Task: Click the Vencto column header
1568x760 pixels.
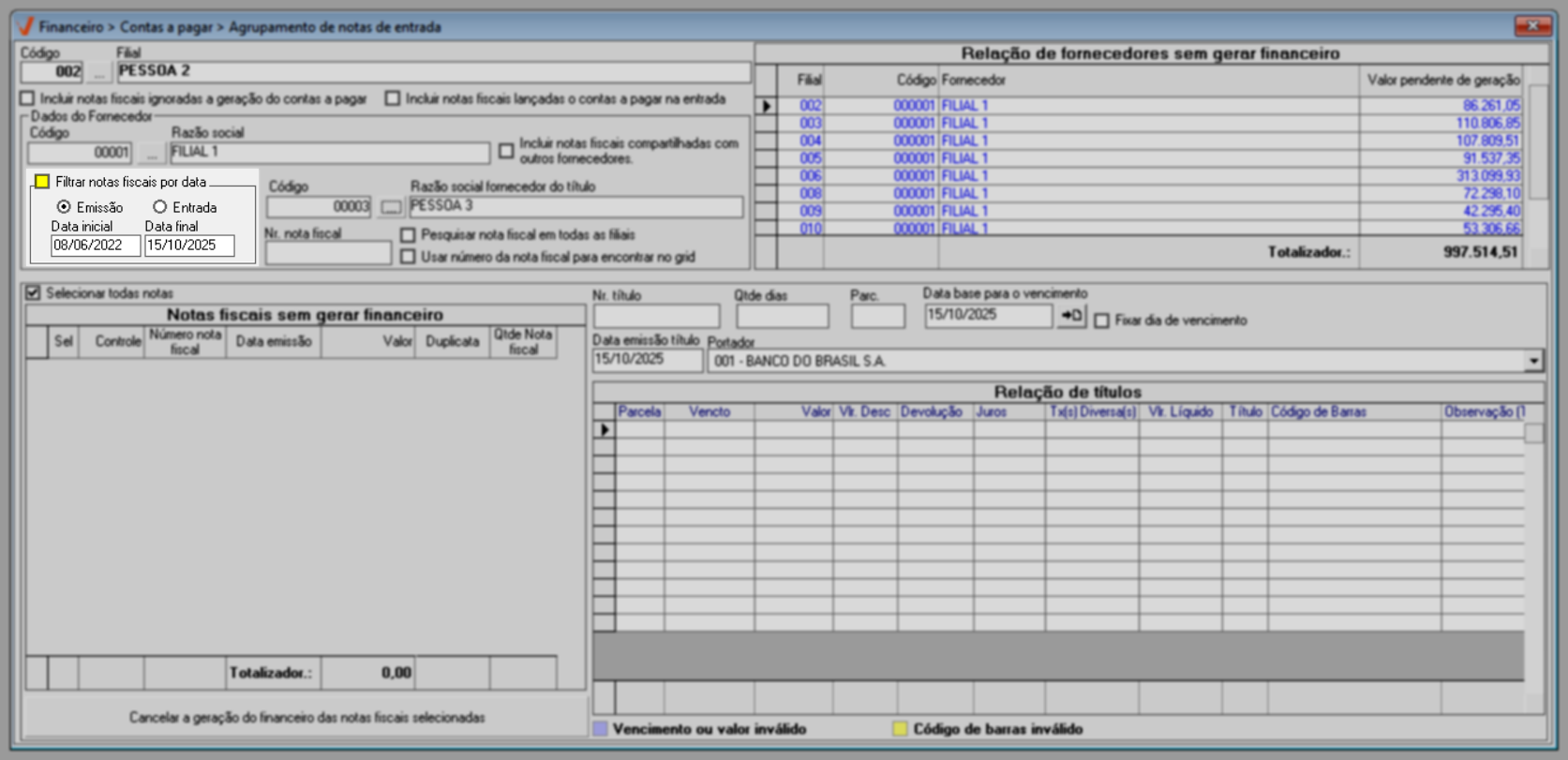Action: click(x=709, y=412)
